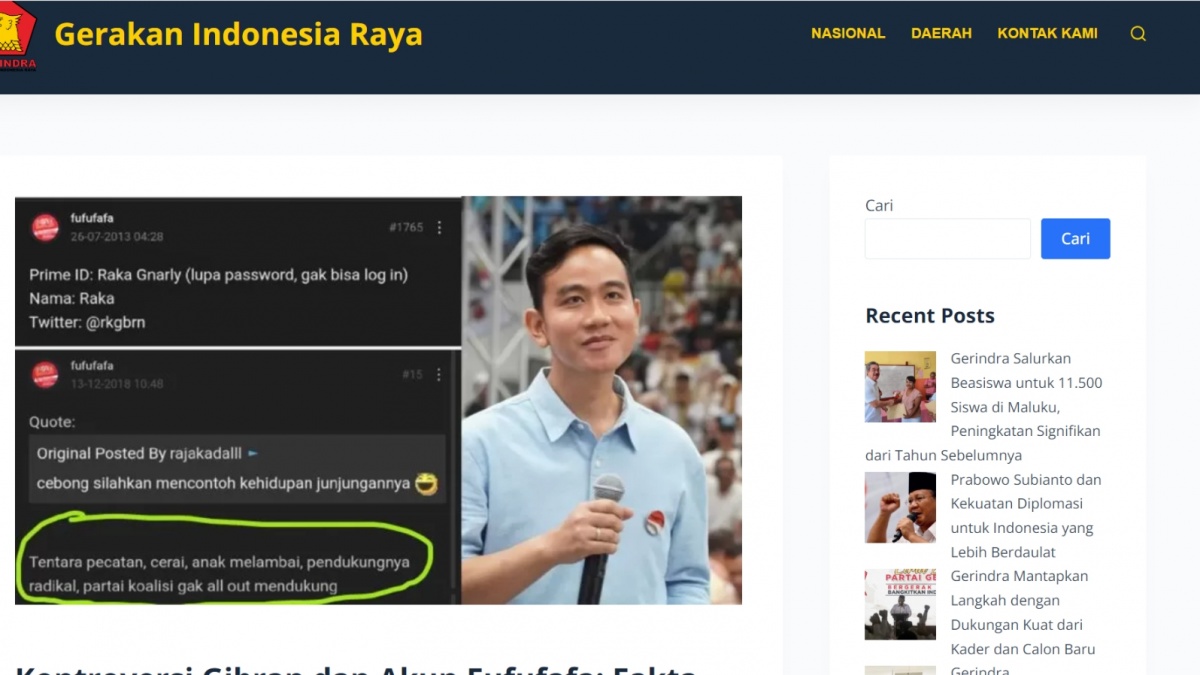Open the KONTAK KAMI menu item

click(1047, 33)
